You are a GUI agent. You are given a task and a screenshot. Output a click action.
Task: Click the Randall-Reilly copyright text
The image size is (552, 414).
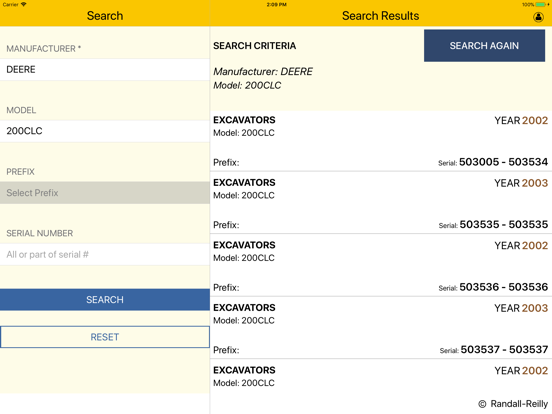pyautogui.click(x=513, y=404)
